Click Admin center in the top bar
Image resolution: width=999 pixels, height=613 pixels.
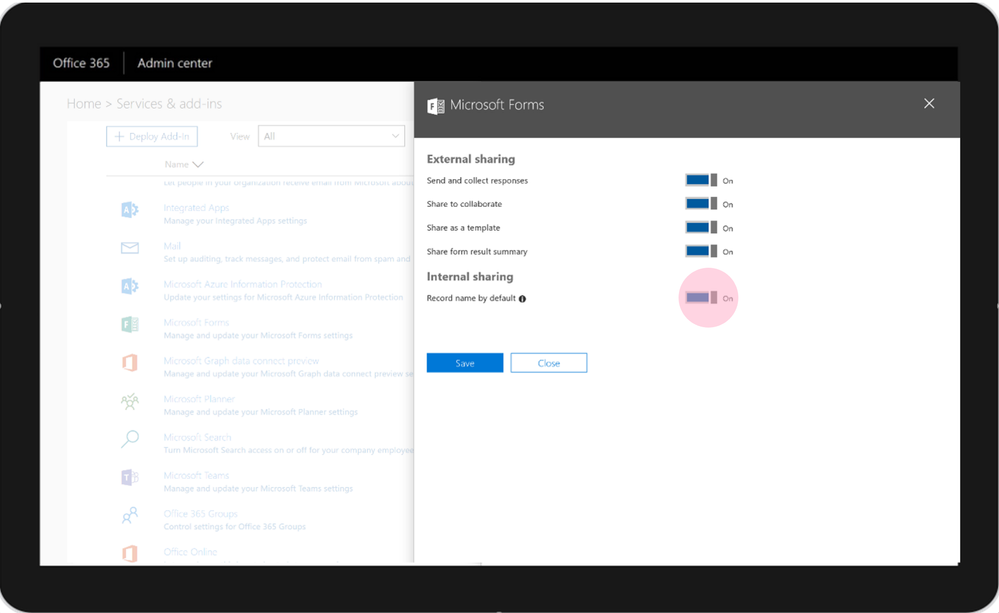[x=175, y=63]
